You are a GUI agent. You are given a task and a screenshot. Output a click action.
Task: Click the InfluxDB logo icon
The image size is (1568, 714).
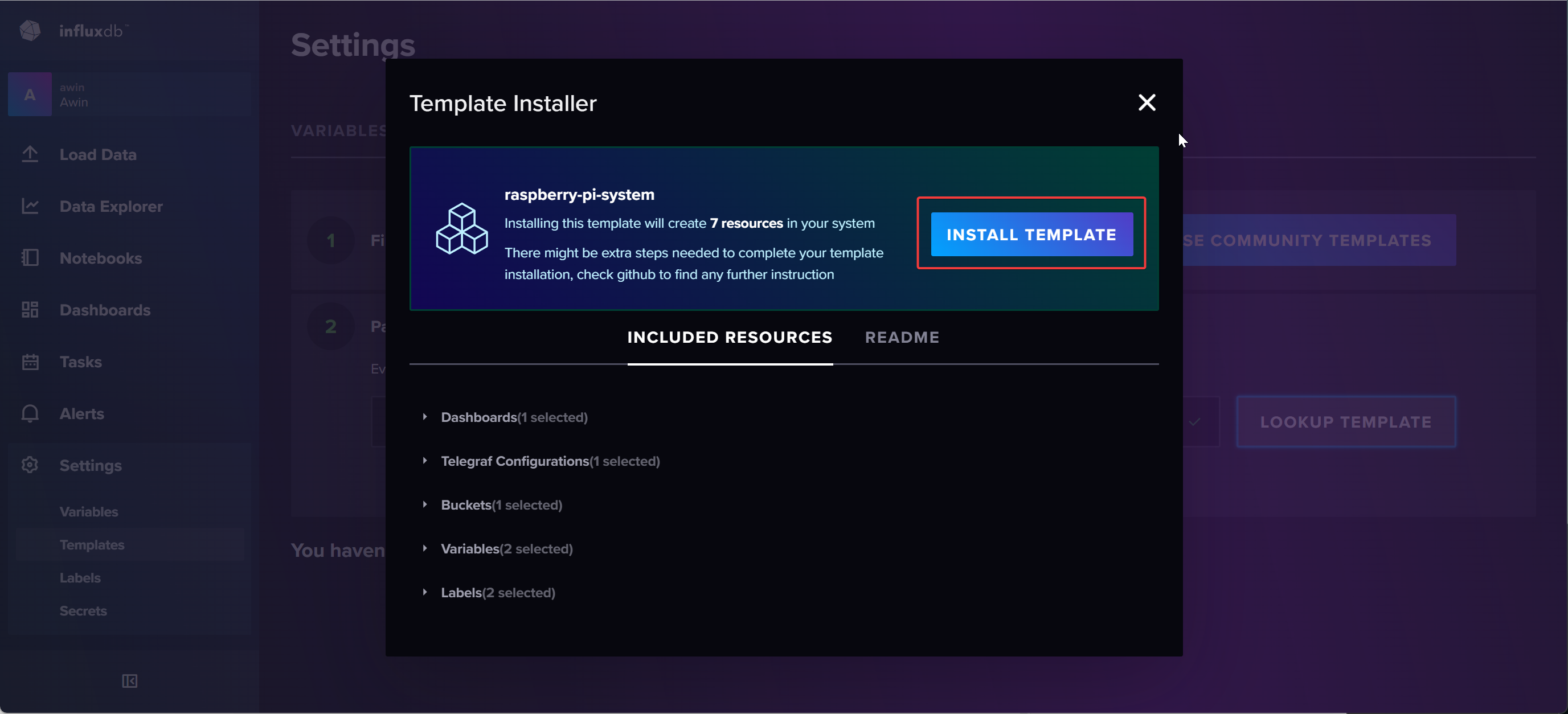pos(30,30)
